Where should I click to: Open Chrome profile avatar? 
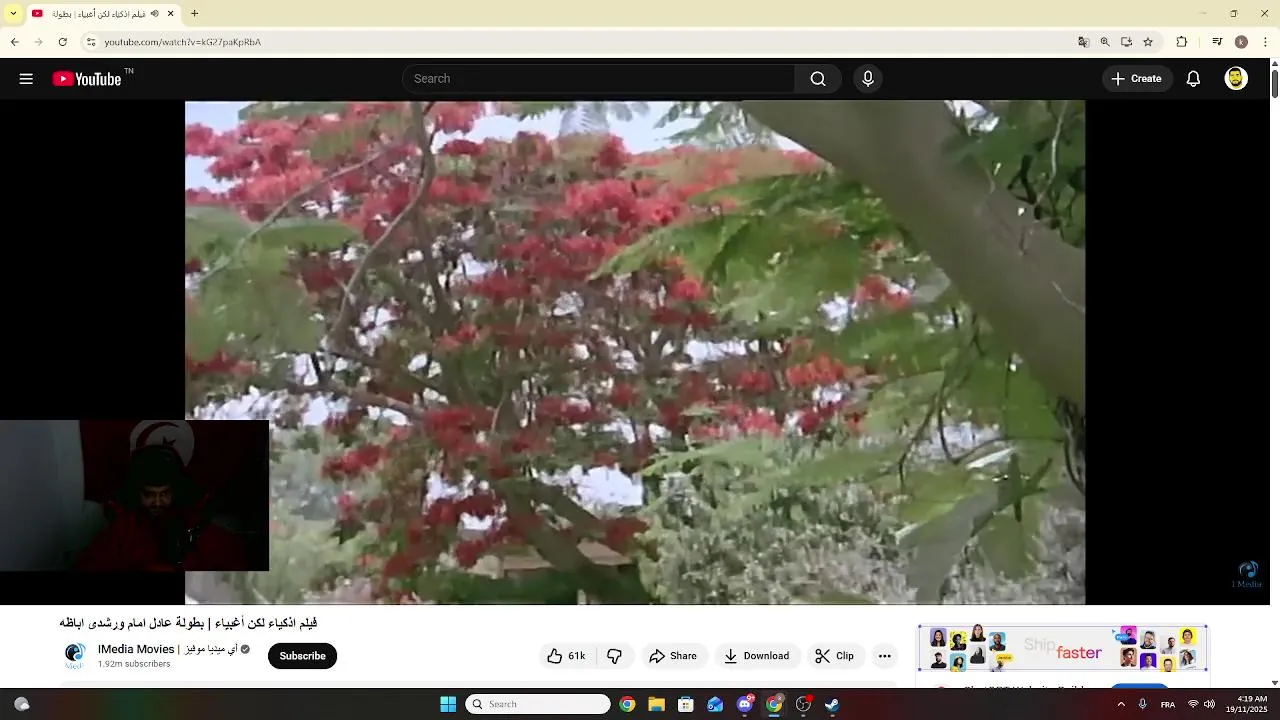click(1241, 42)
